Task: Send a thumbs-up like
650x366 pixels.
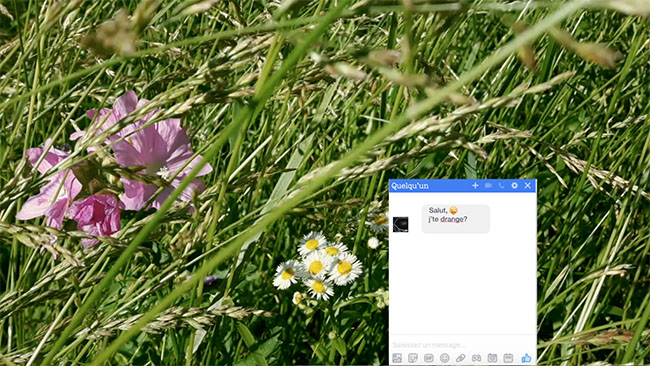Action: coord(526,358)
